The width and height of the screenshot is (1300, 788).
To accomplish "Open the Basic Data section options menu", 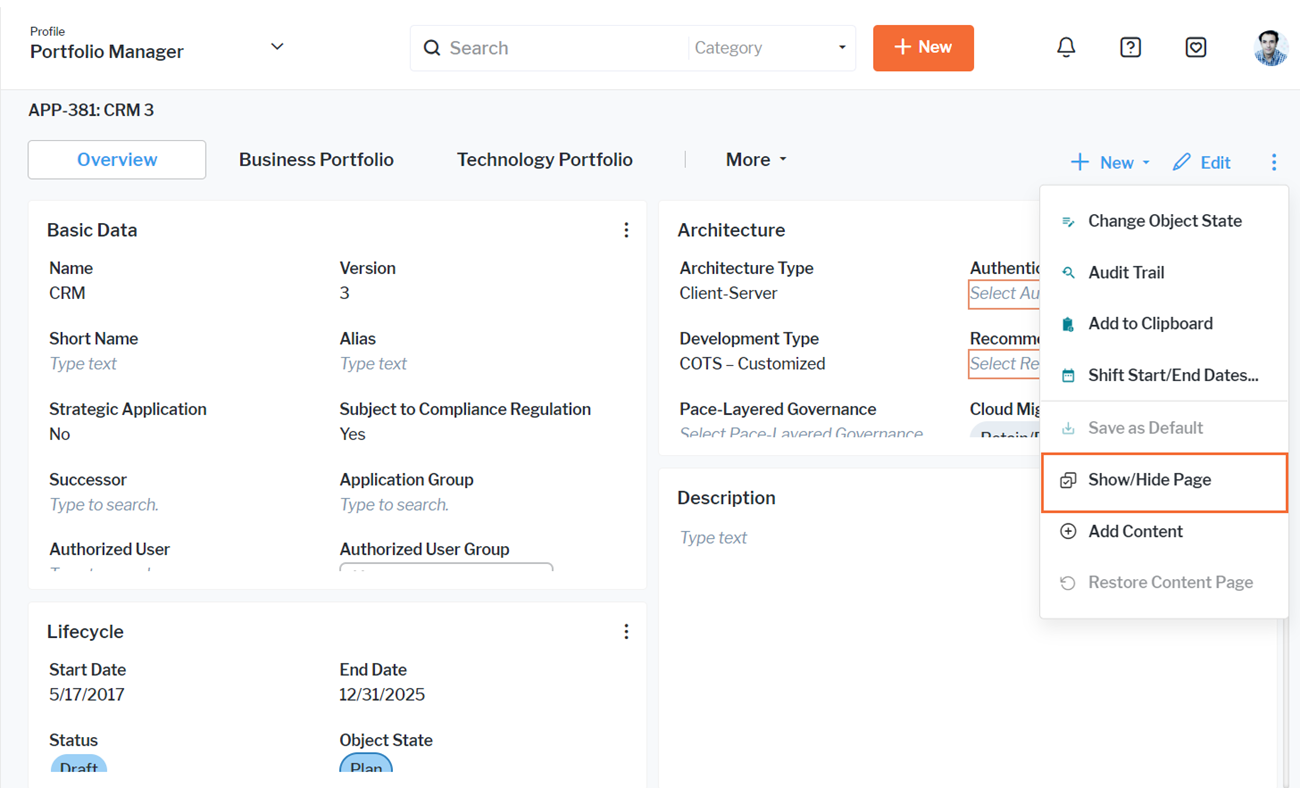I will tap(626, 230).
